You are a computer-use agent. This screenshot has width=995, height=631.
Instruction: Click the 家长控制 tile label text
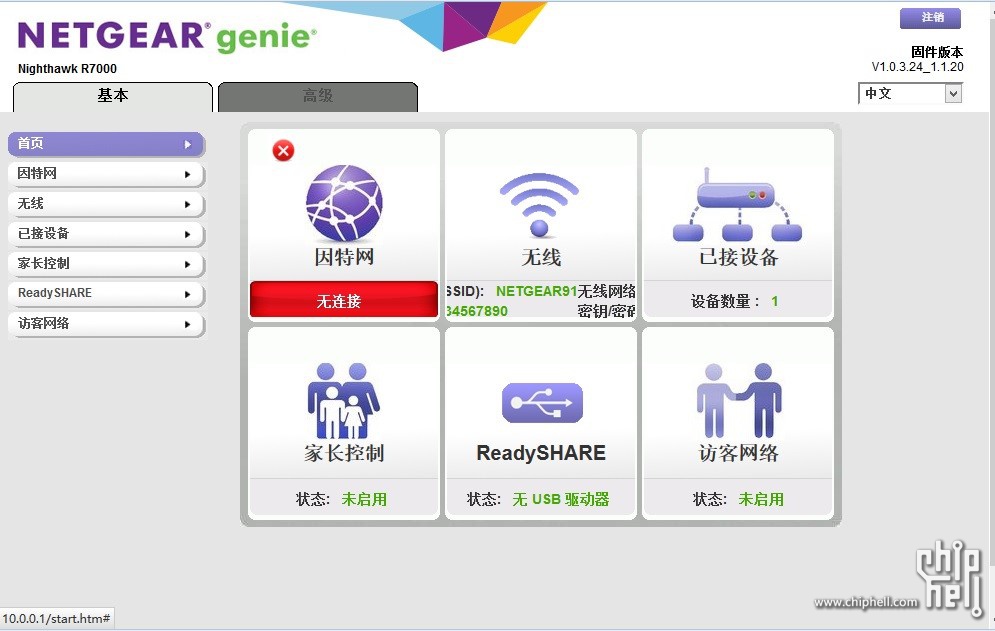point(344,453)
